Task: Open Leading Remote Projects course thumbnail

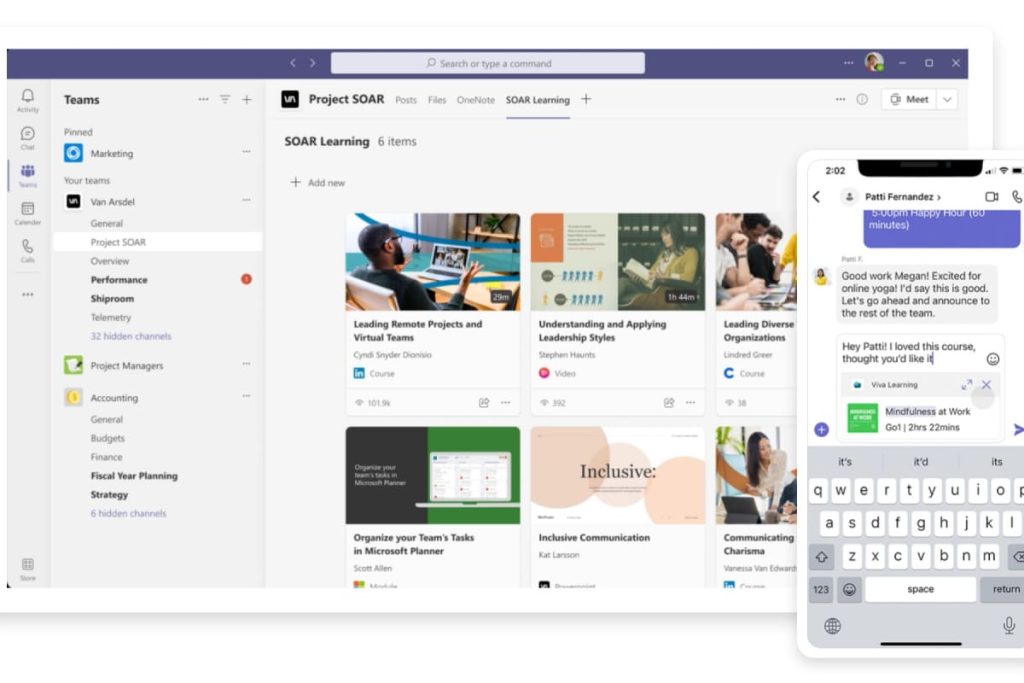Action: [433, 262]
